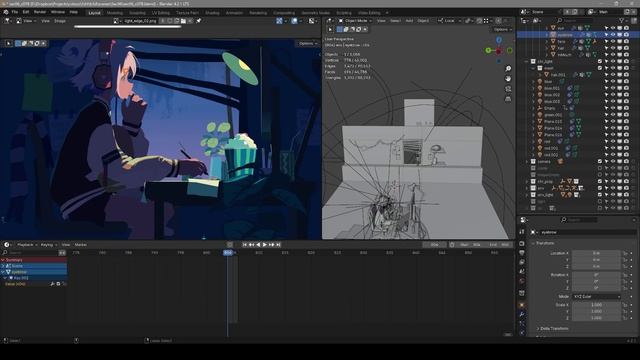Open the Image menu in image editor

[60, 21]
